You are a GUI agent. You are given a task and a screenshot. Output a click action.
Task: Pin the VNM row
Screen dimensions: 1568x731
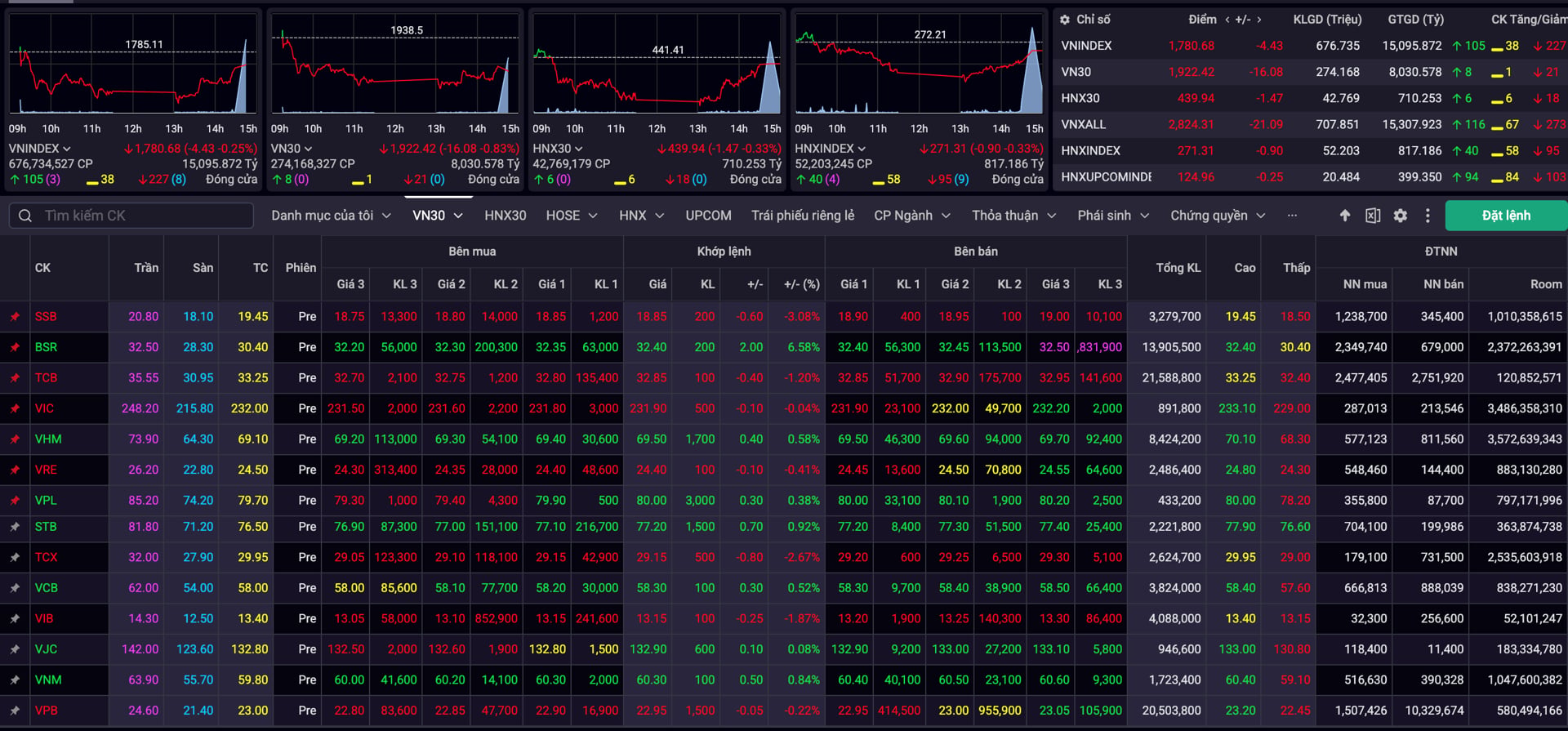click(x=15, y=680)
